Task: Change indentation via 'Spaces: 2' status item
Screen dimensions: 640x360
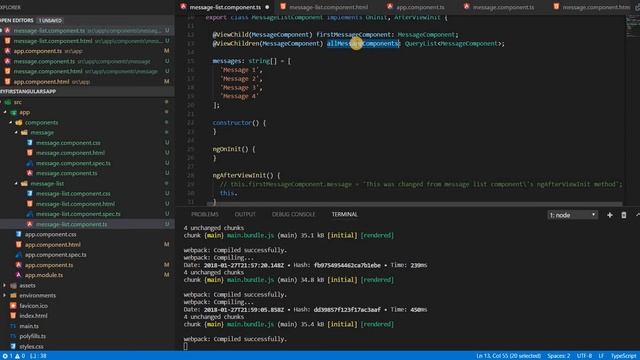Action: [x=559, y=356]
